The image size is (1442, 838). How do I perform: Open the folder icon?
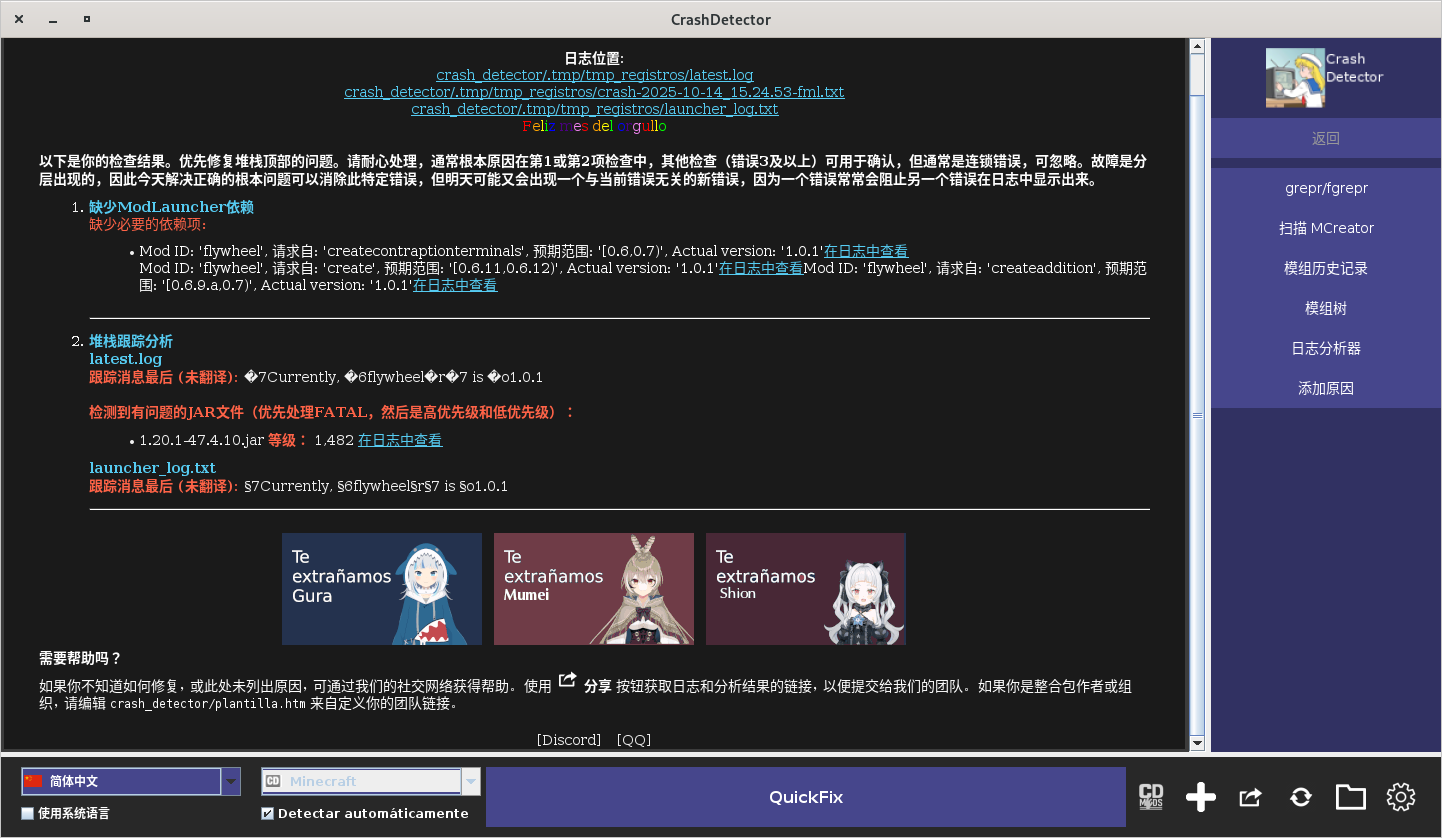pyautogui.click(x=1350, y=797)
